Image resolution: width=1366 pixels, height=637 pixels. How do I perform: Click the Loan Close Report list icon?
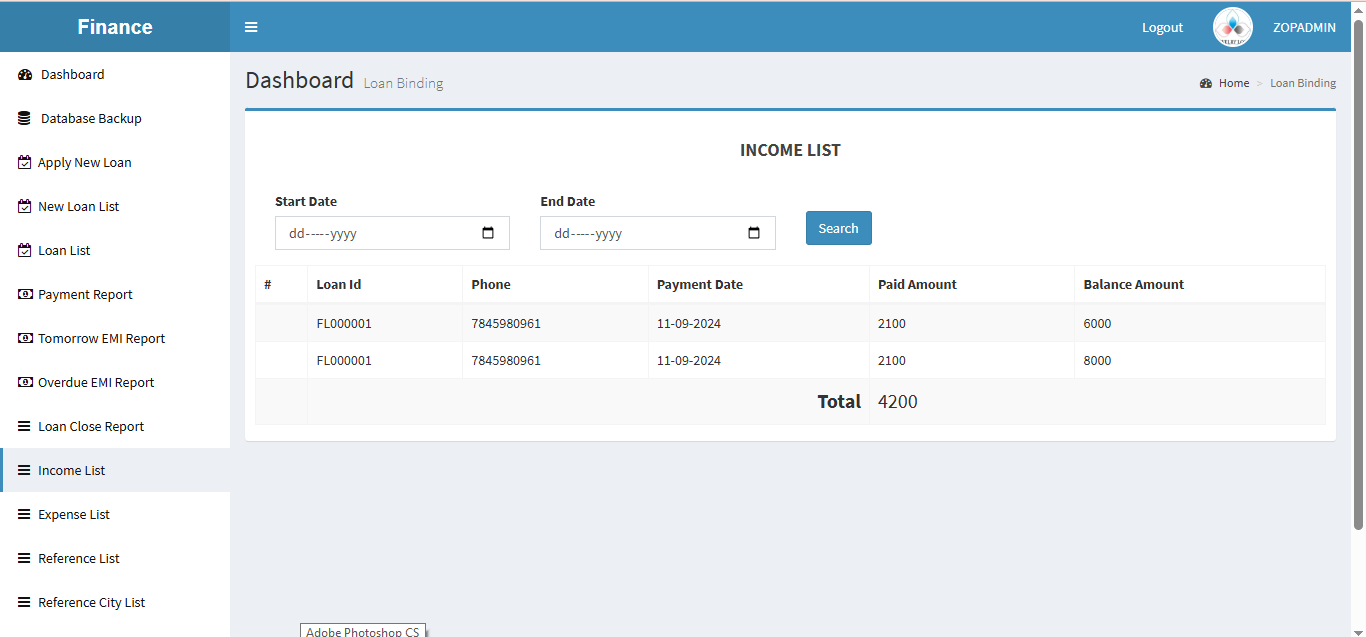click(x=25, y=427)
